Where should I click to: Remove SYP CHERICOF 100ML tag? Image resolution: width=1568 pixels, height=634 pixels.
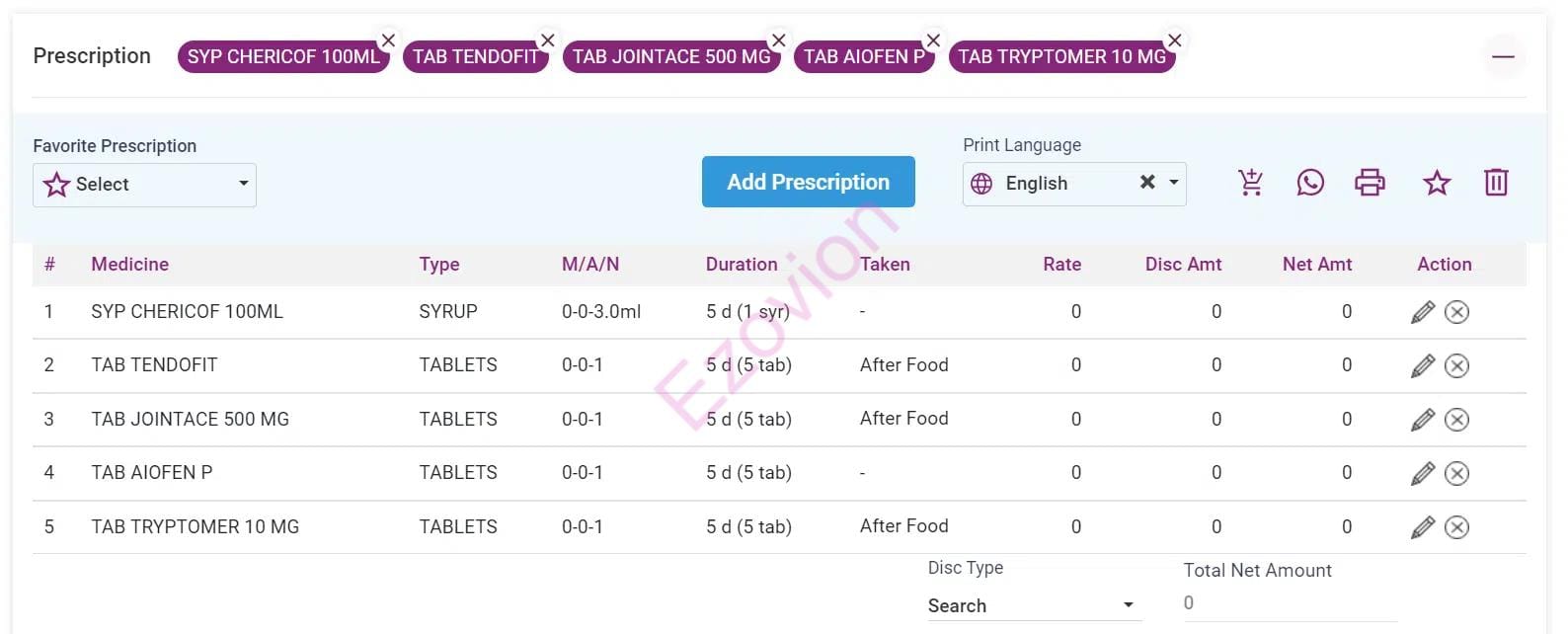click(388, 40)
